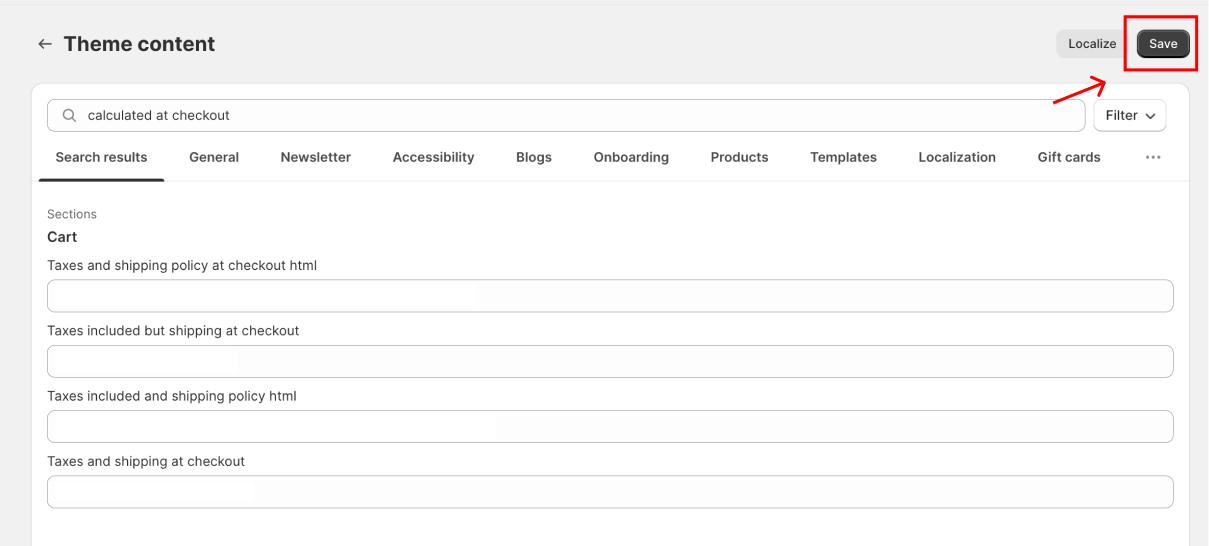This screenshot has width=1209, height=546.
Task: Click the 'Taxes included and shipping policy html' field
Action: (x=610, y=426)
